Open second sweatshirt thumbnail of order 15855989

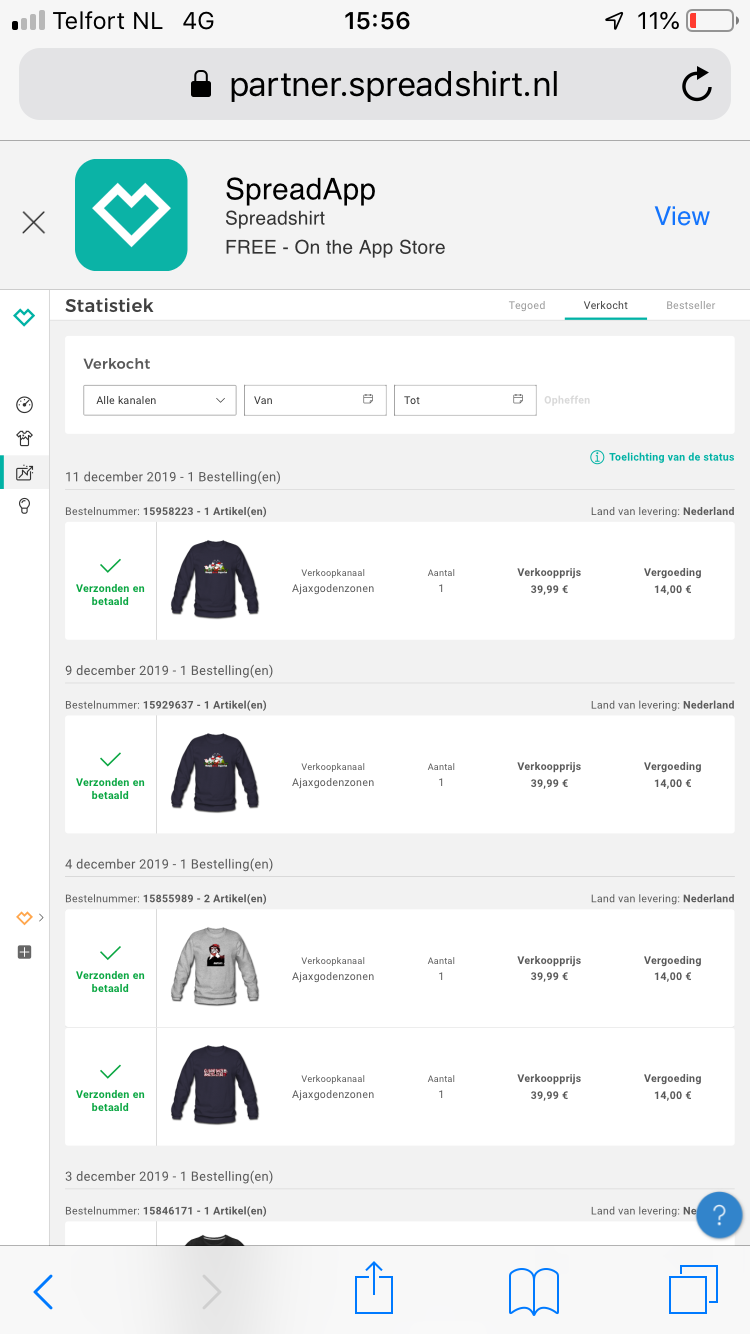pos(214,1086)
